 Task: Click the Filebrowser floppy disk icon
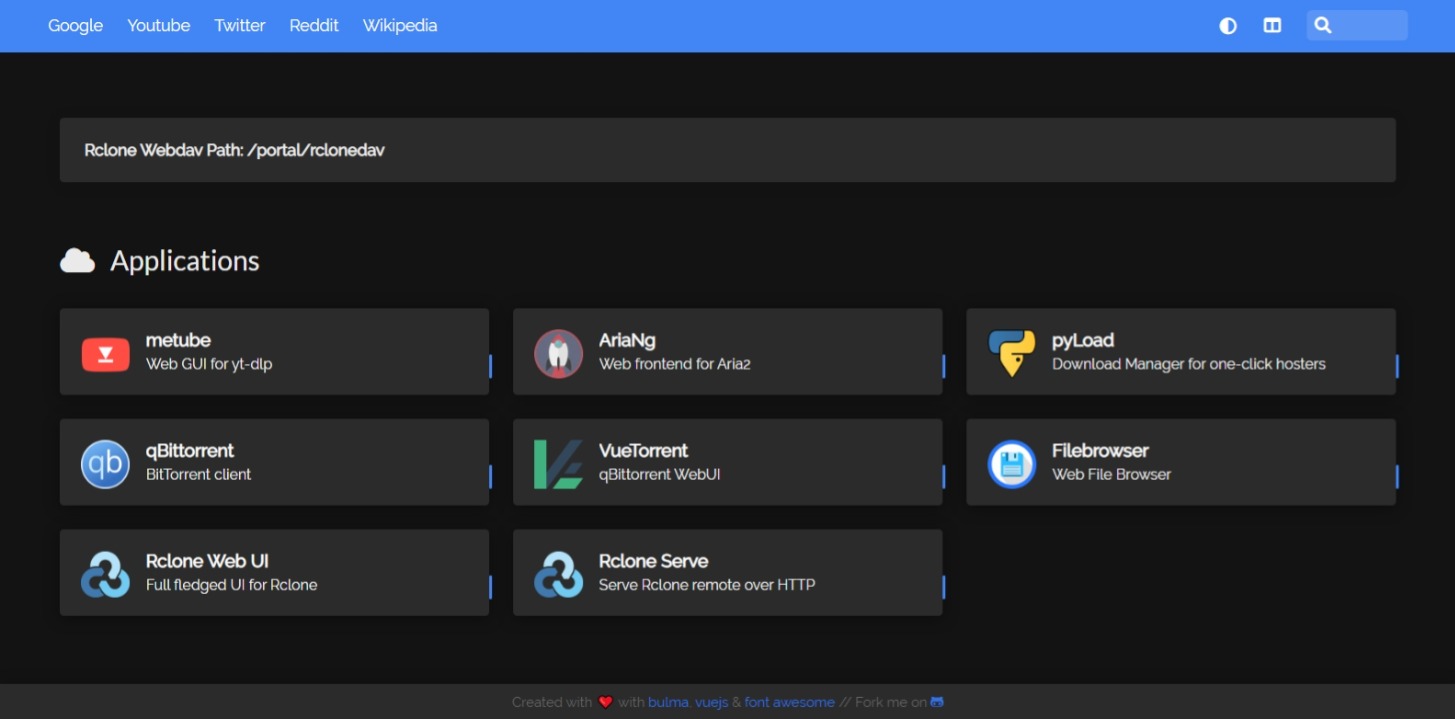tap(1011, 464)
